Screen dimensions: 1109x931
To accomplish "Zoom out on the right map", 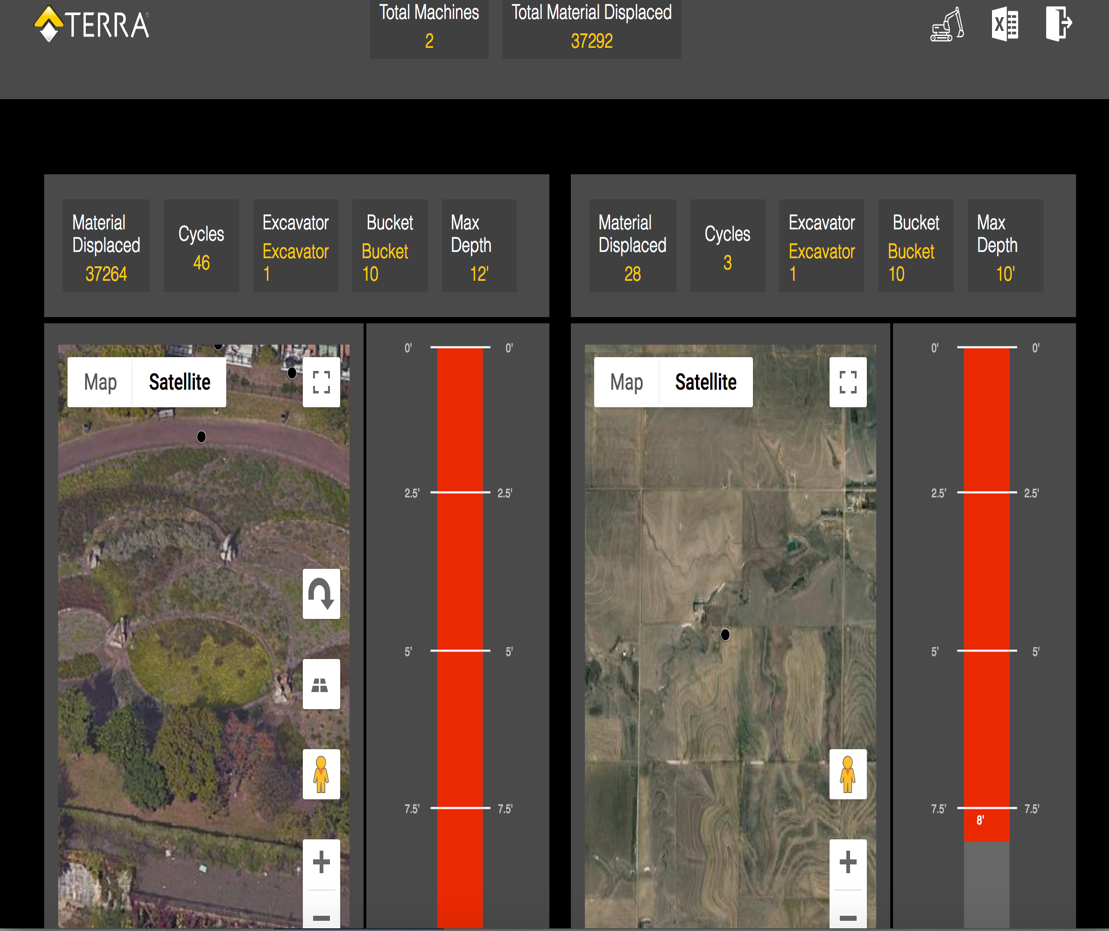I will (x=848, y=916).
